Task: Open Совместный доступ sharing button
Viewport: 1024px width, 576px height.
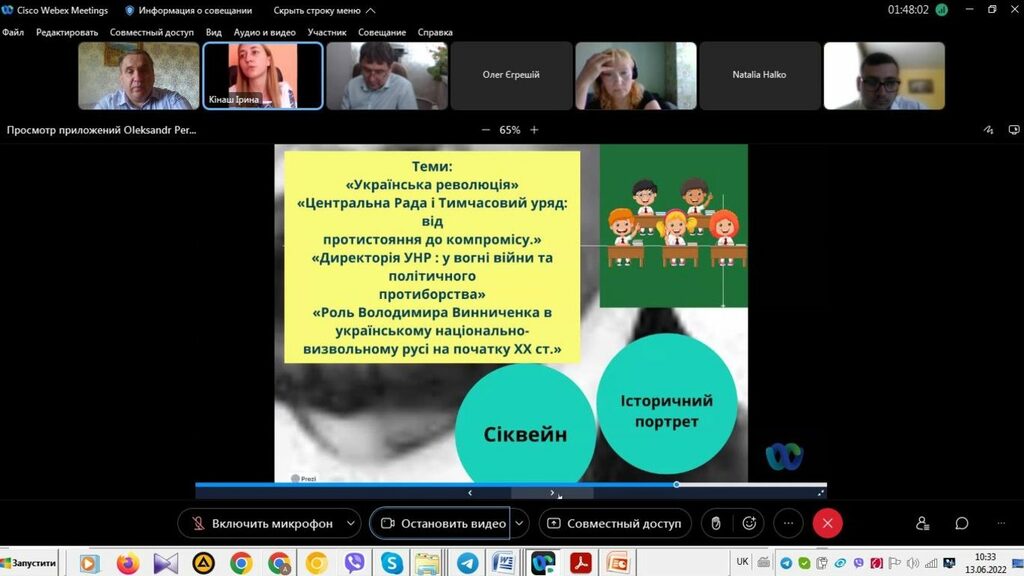Action: tap(614, 523)
